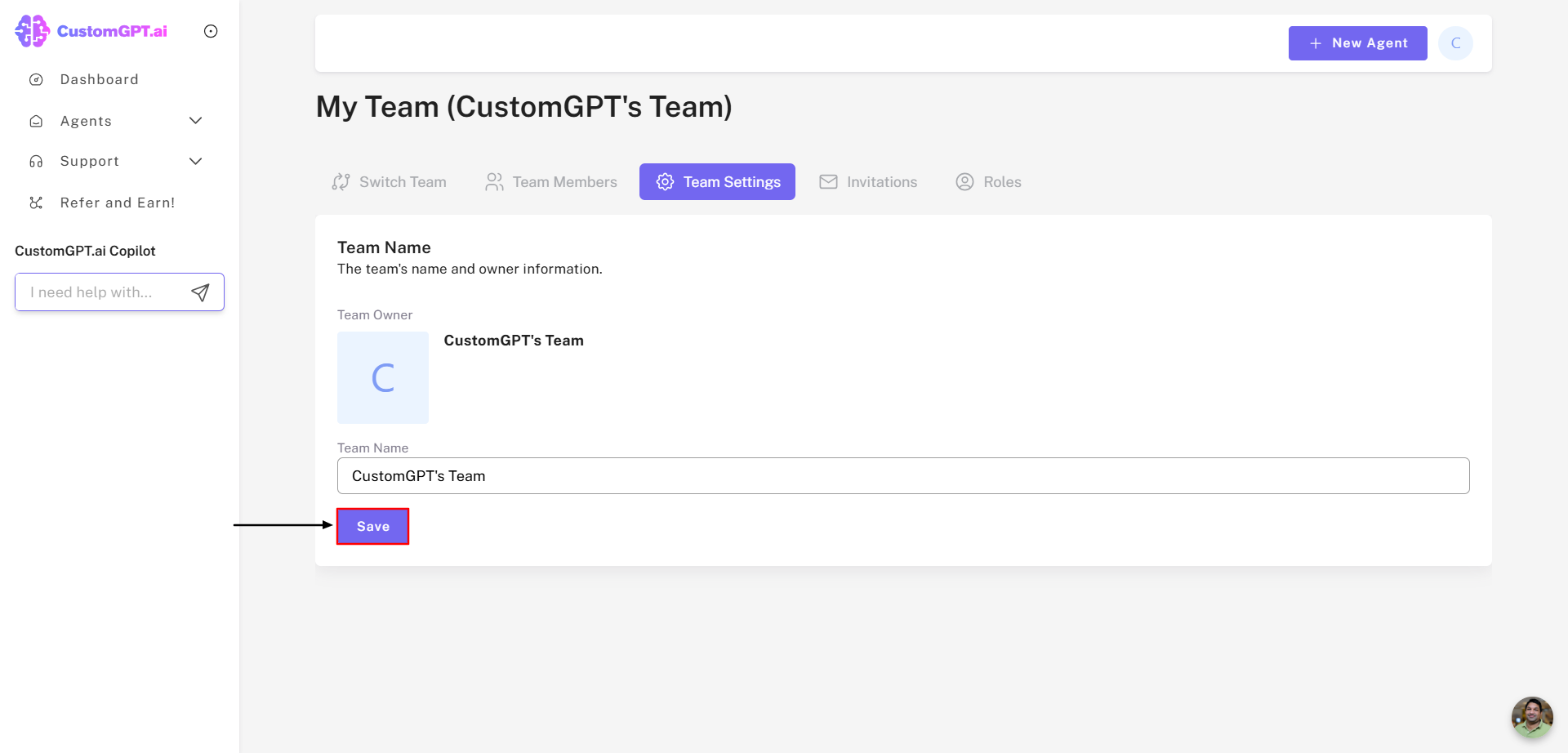Click the My Team page heading

pos(524,107)
